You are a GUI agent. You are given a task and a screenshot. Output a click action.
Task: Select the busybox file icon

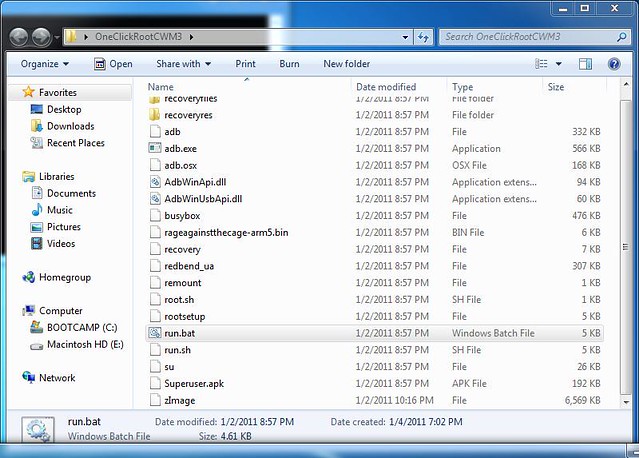(155, 216)
